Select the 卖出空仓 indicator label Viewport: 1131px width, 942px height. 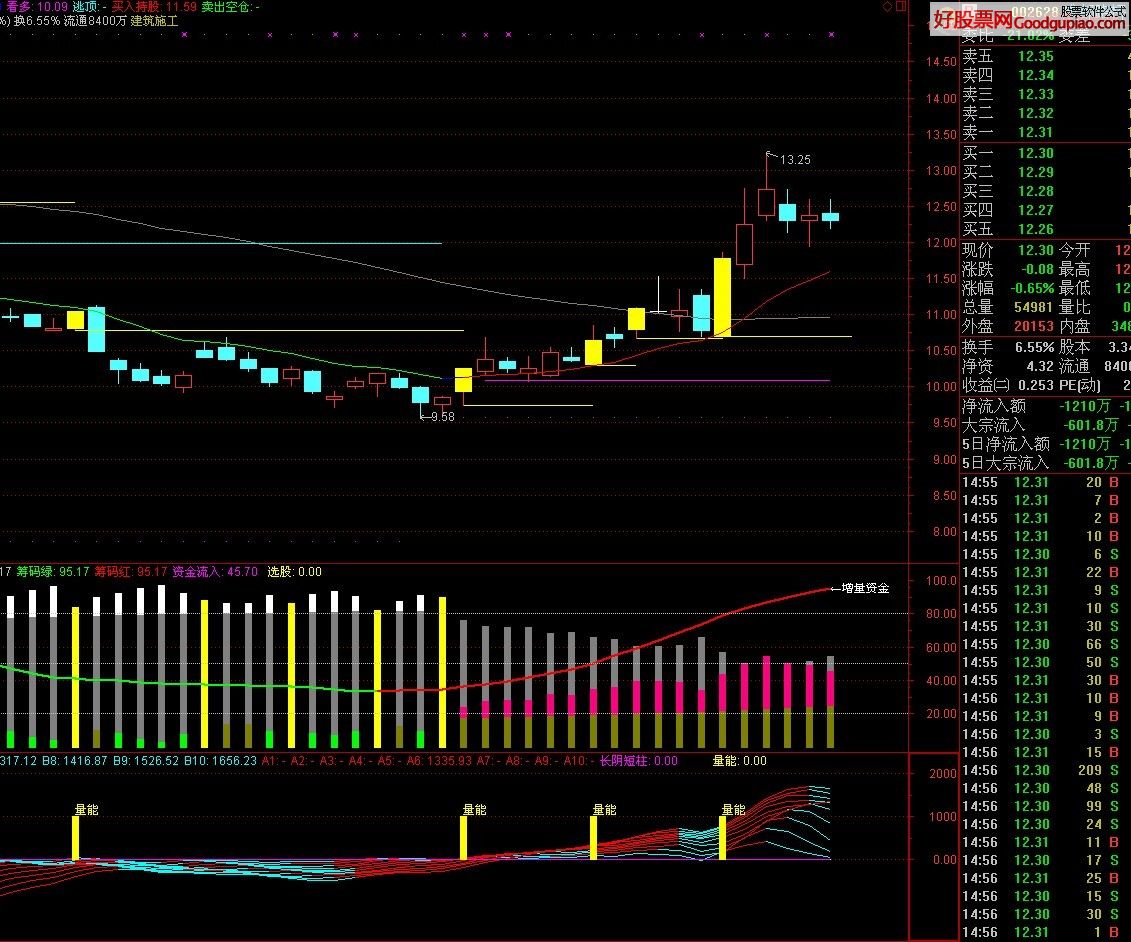coord(230,6)
